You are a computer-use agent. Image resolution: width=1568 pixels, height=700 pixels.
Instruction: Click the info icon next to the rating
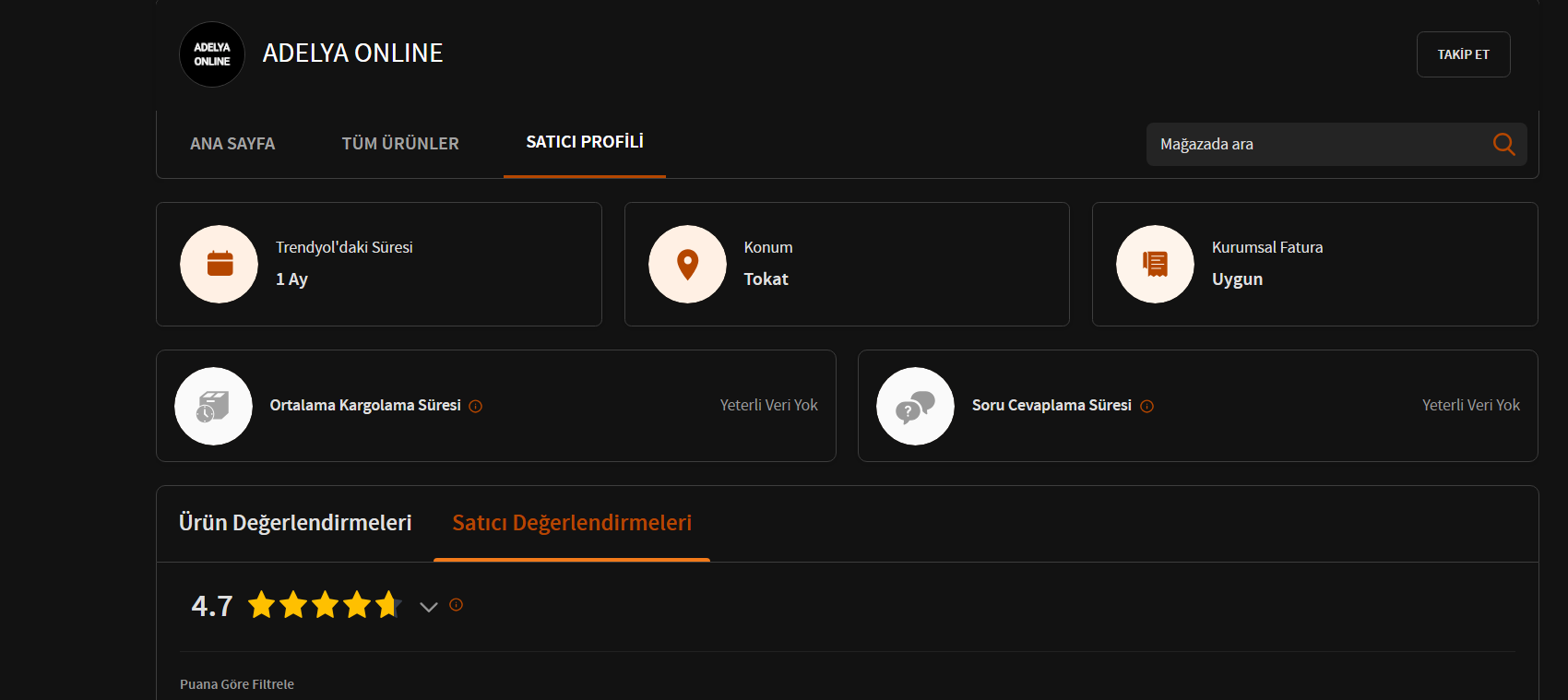(456, 605)
